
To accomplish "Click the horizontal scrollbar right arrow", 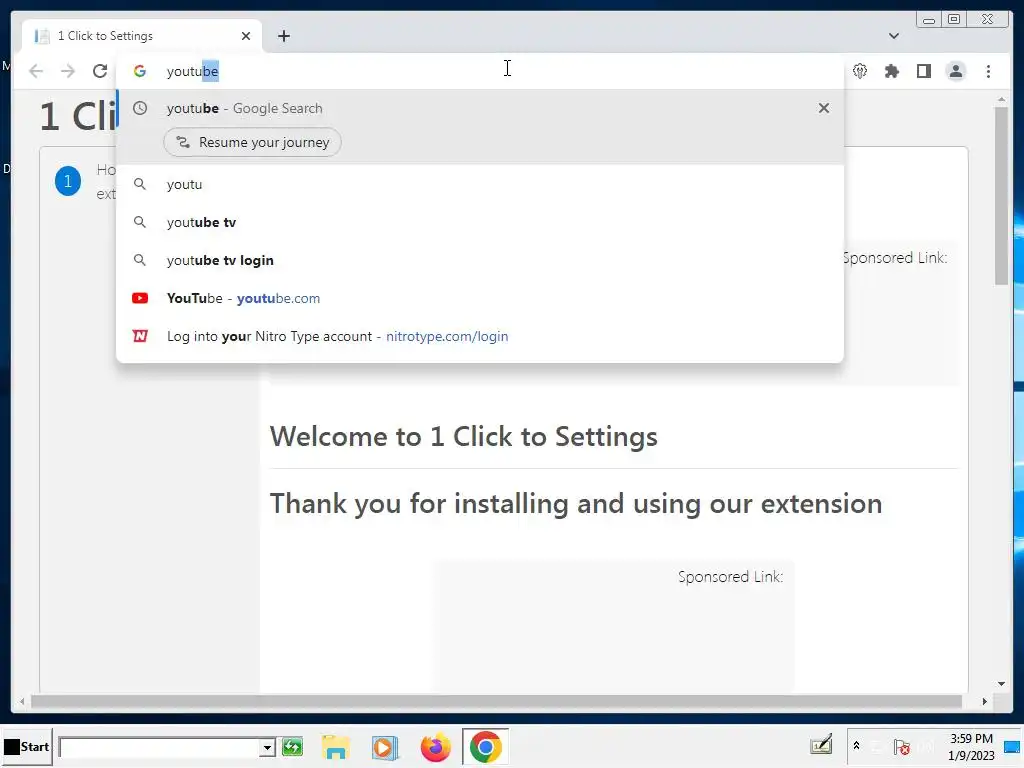I will click(984, 701).
